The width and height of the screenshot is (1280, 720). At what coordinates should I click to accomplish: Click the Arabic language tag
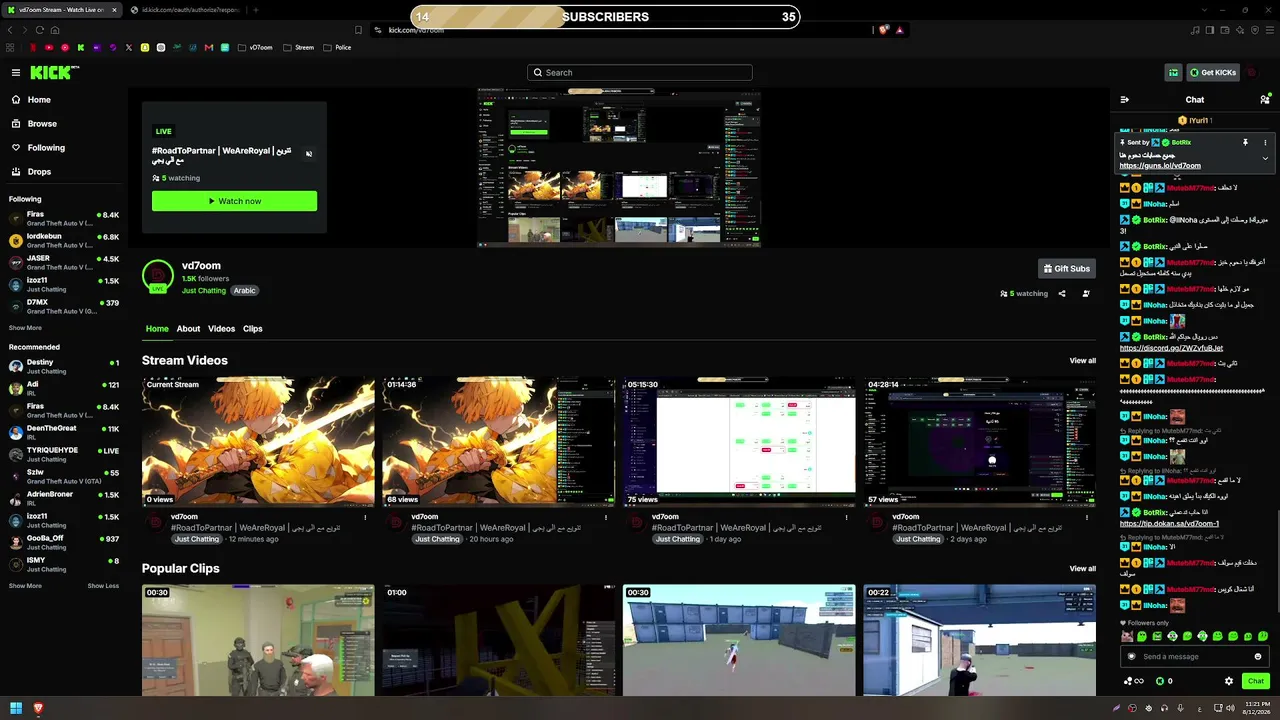tap(245, 291)
